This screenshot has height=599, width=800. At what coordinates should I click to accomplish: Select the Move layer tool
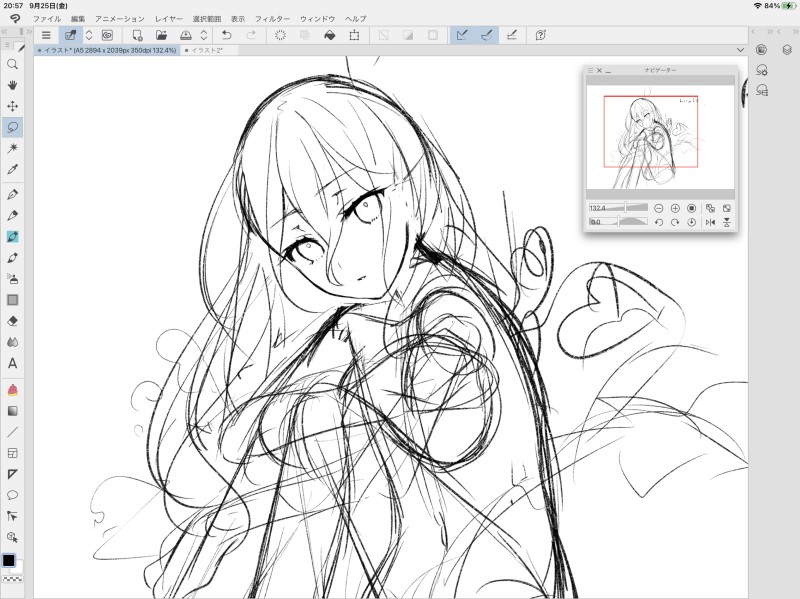point(13,106)
